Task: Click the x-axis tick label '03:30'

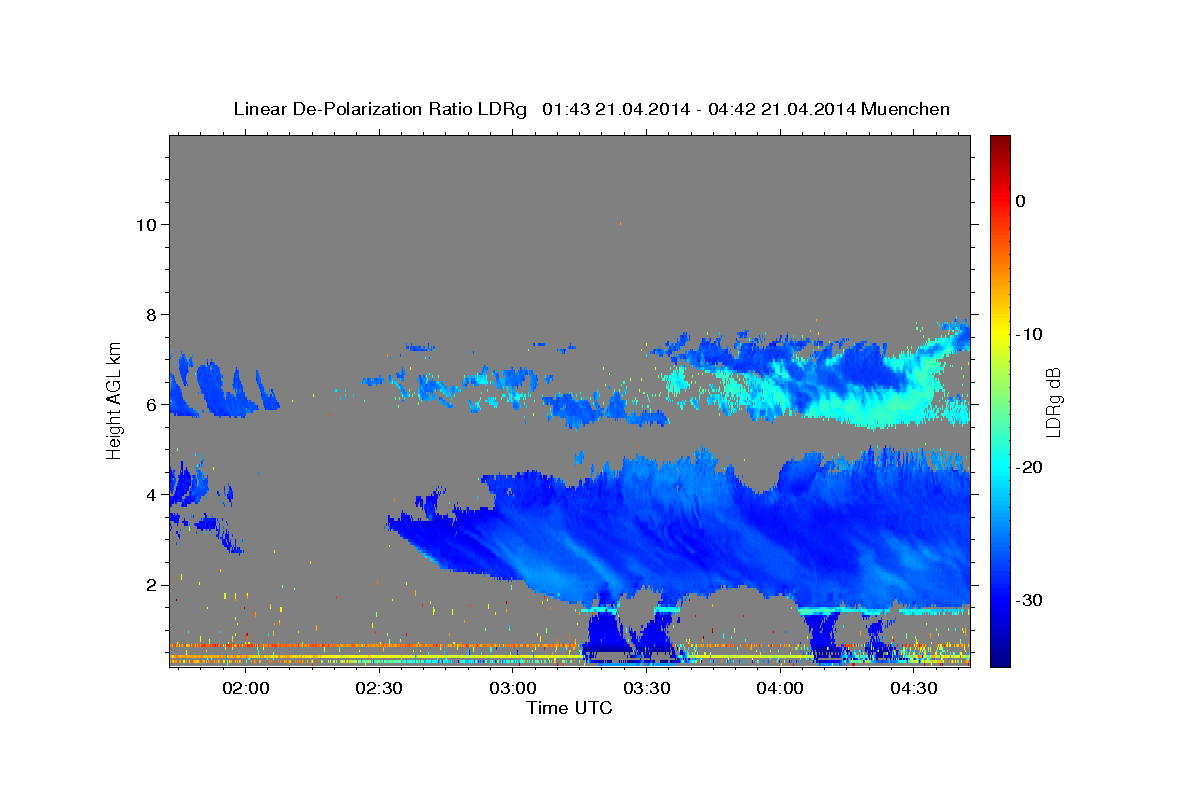Action: pos(646,688)
